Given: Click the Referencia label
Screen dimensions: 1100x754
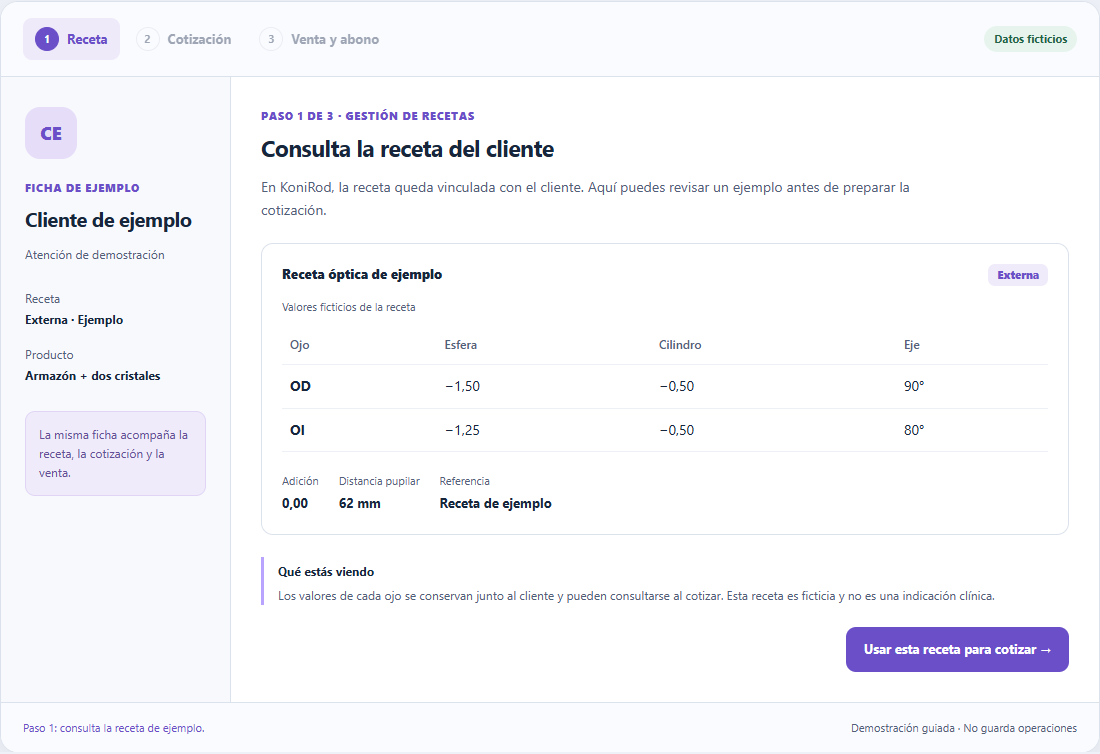Looking at the screenshot, I should [464, 481].
